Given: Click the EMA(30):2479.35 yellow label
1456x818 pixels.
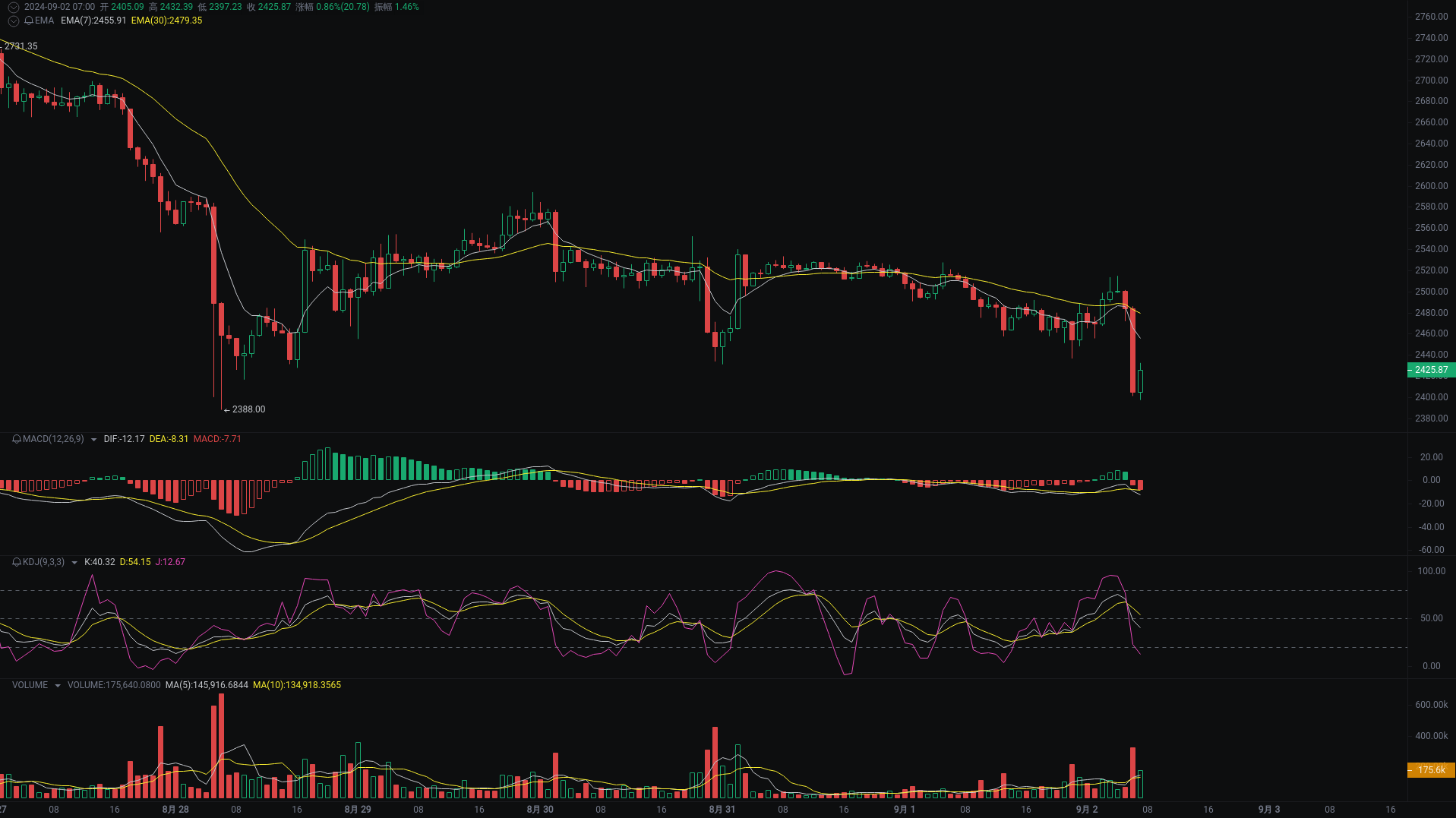Looking at the screenshot, I should tap(167, 21).
